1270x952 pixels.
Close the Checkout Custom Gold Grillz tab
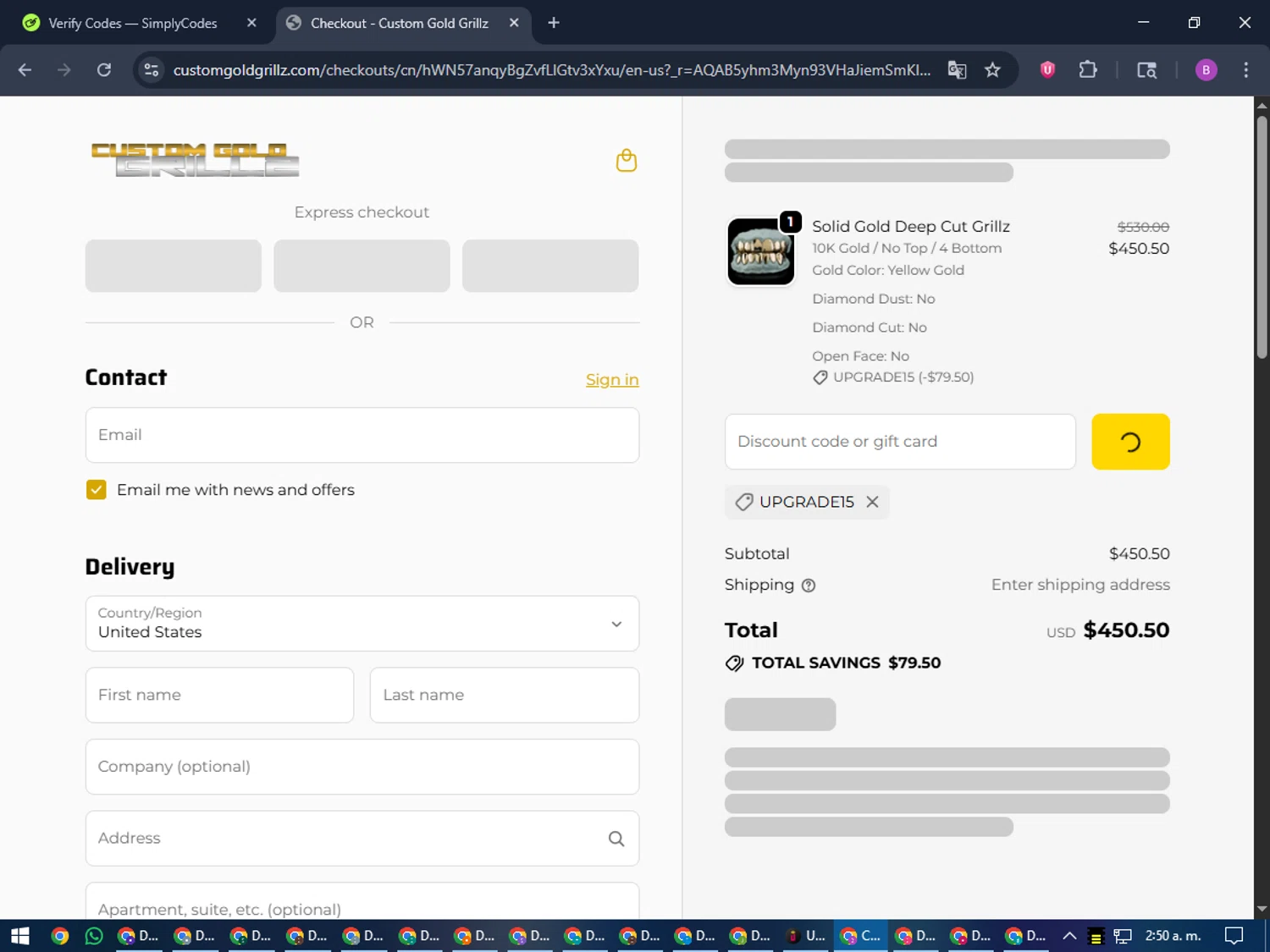[x=514, y=23]
